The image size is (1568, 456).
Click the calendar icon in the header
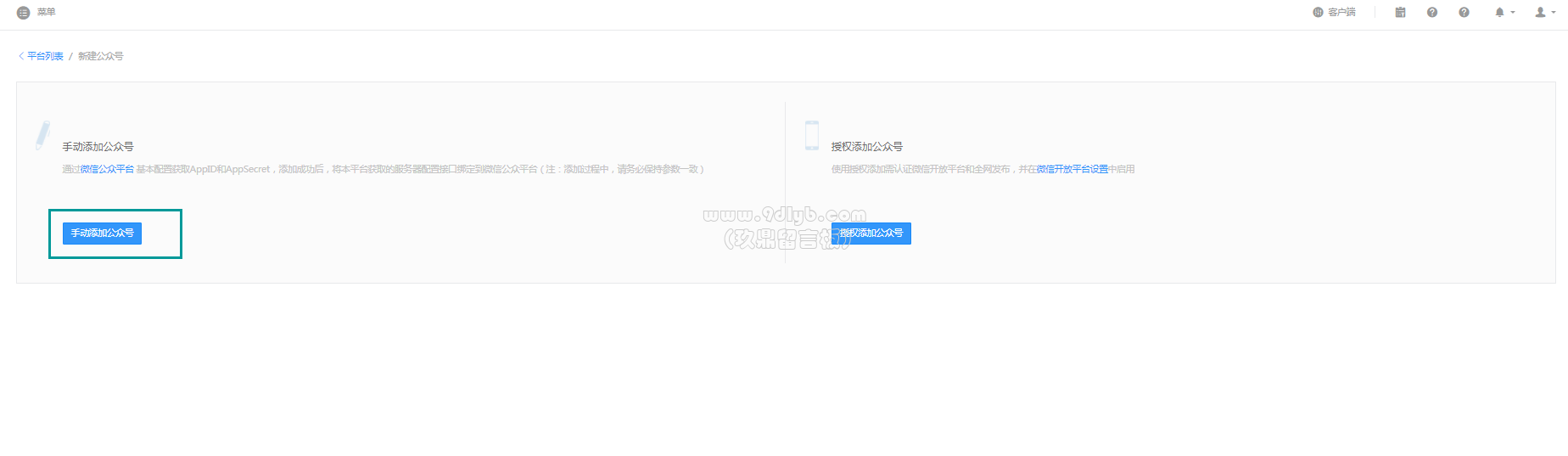click(1400, 12)
